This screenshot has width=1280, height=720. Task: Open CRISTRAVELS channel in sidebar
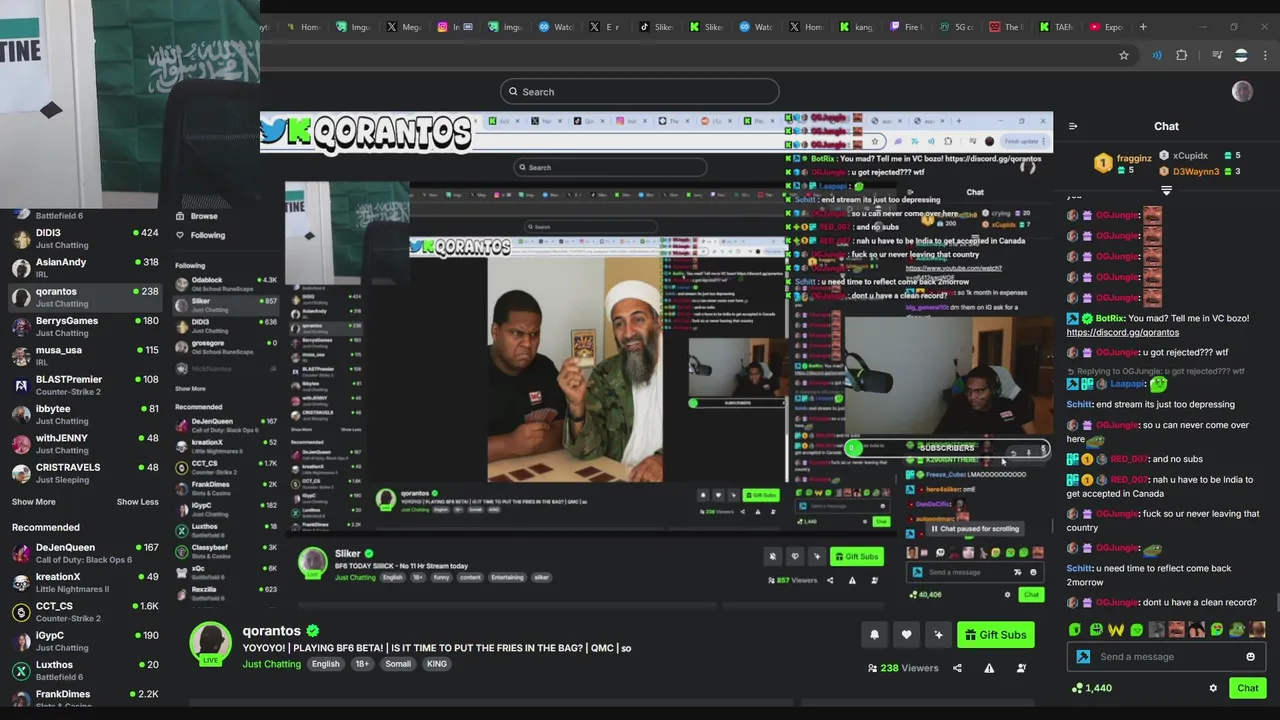tap(85, 473)
